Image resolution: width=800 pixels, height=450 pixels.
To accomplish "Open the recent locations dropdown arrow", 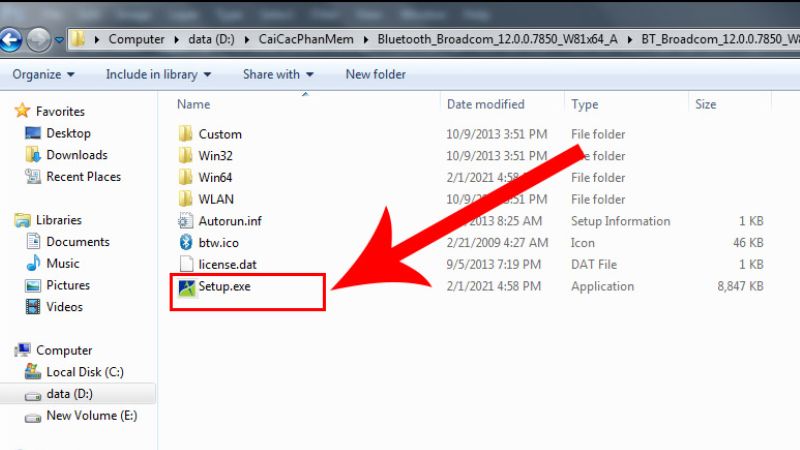I will (x=59, y=40).
